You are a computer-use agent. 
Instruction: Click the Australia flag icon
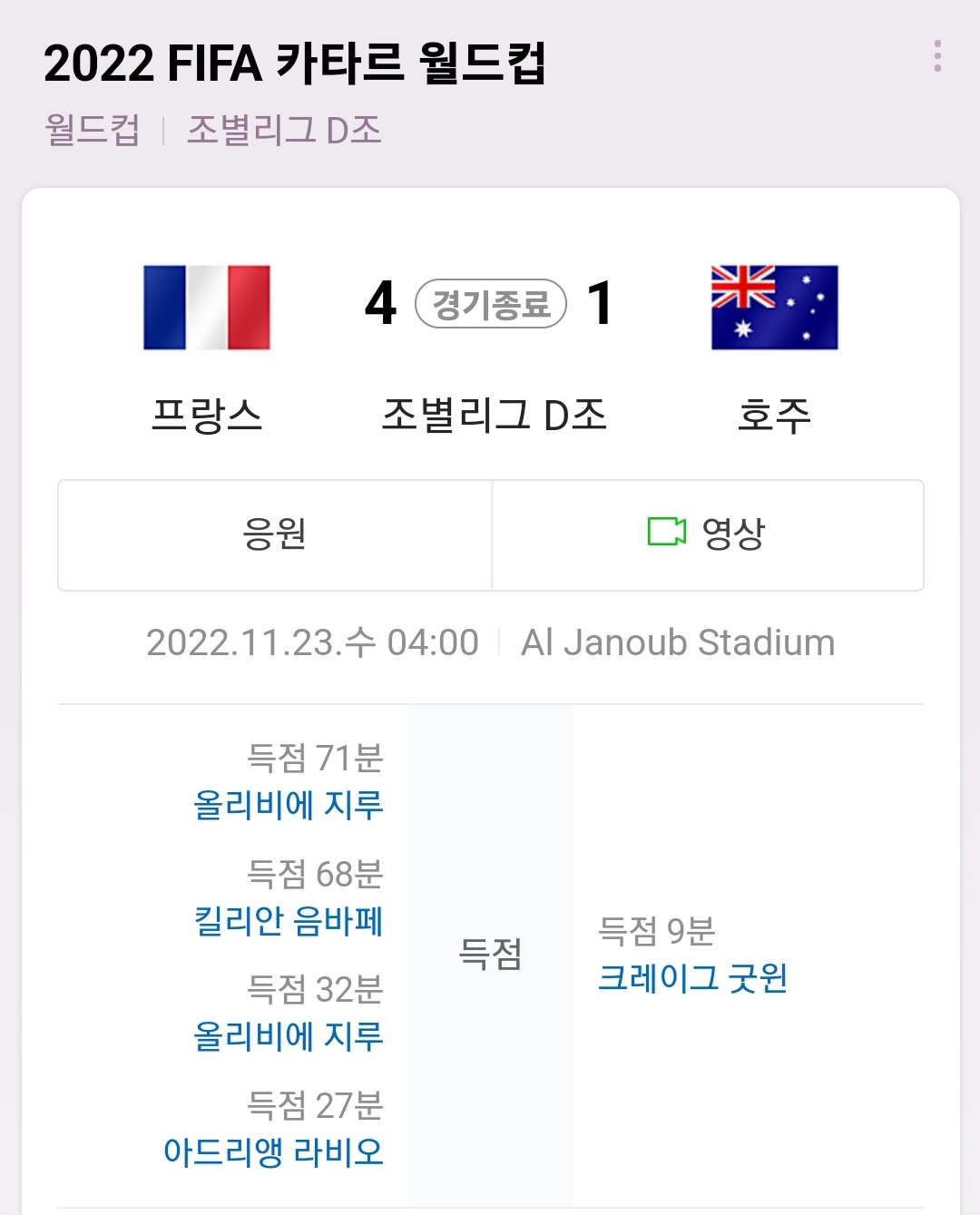(x=774, y=308)
